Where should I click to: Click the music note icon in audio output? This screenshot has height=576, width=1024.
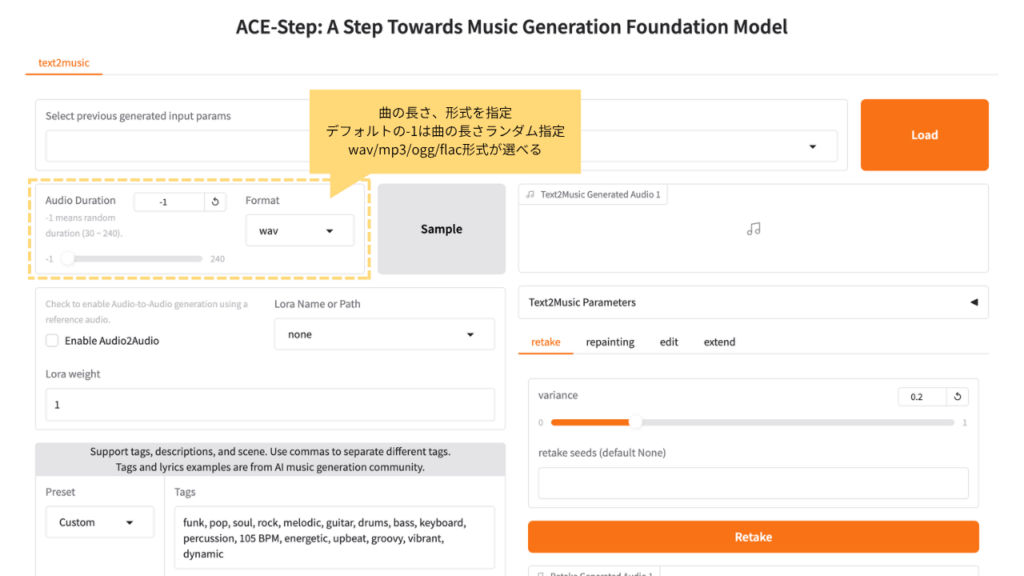753,229
